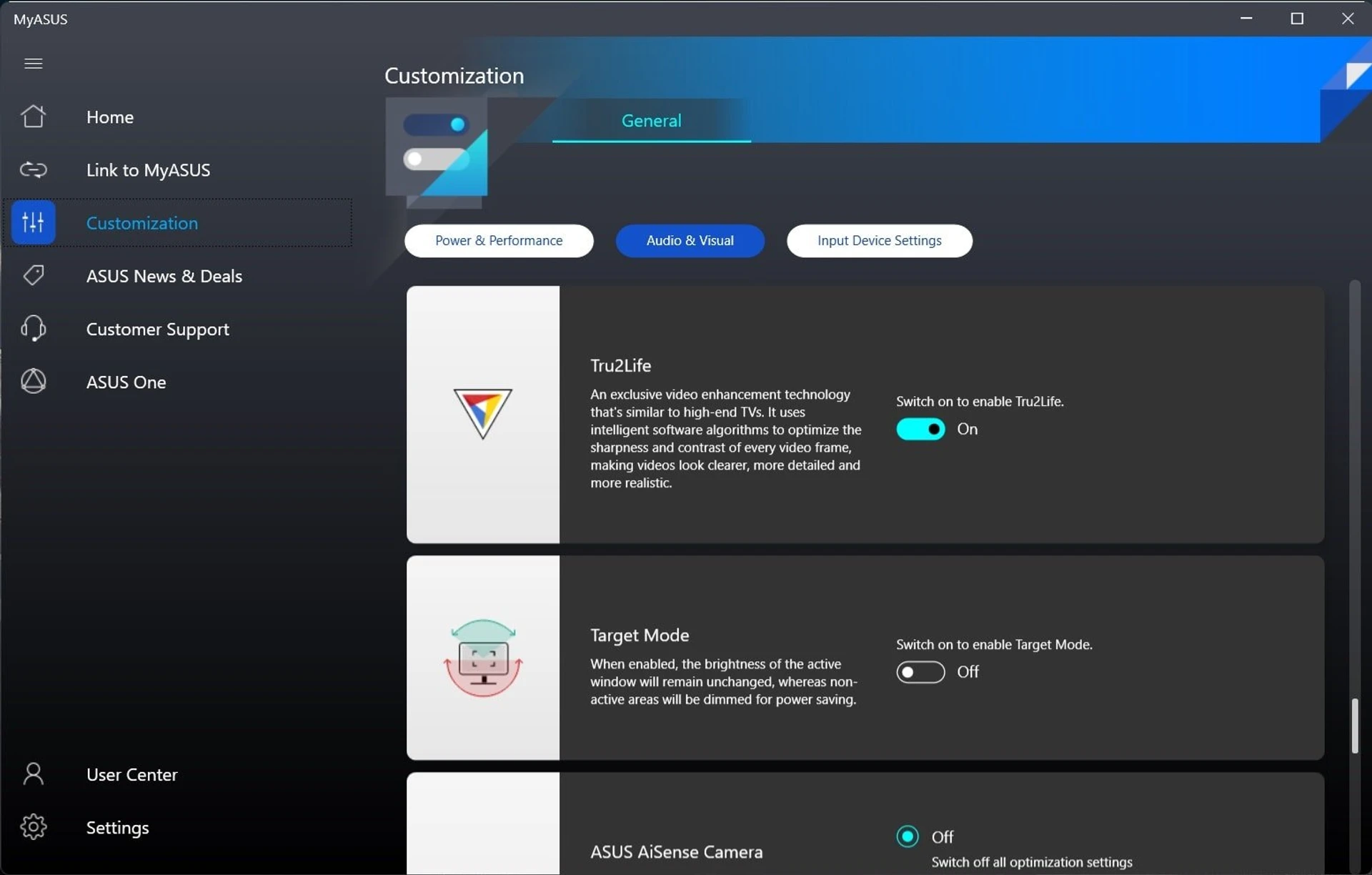
Task: Click the vertical scrollbar thumb
Action: (x=1354, y=725)
